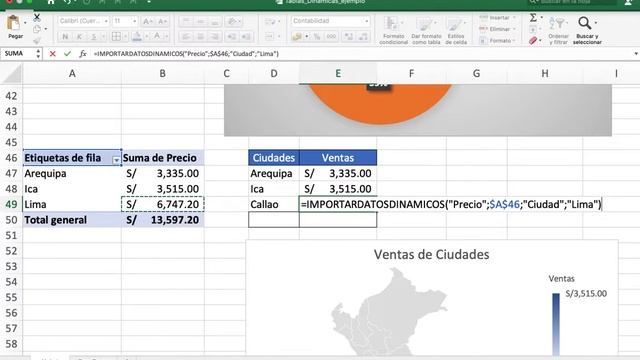Image resolution: width=640 pixels, height=360 pixels.
Task: Click the Copy icon beside Pegar
Action: (37, 29)
